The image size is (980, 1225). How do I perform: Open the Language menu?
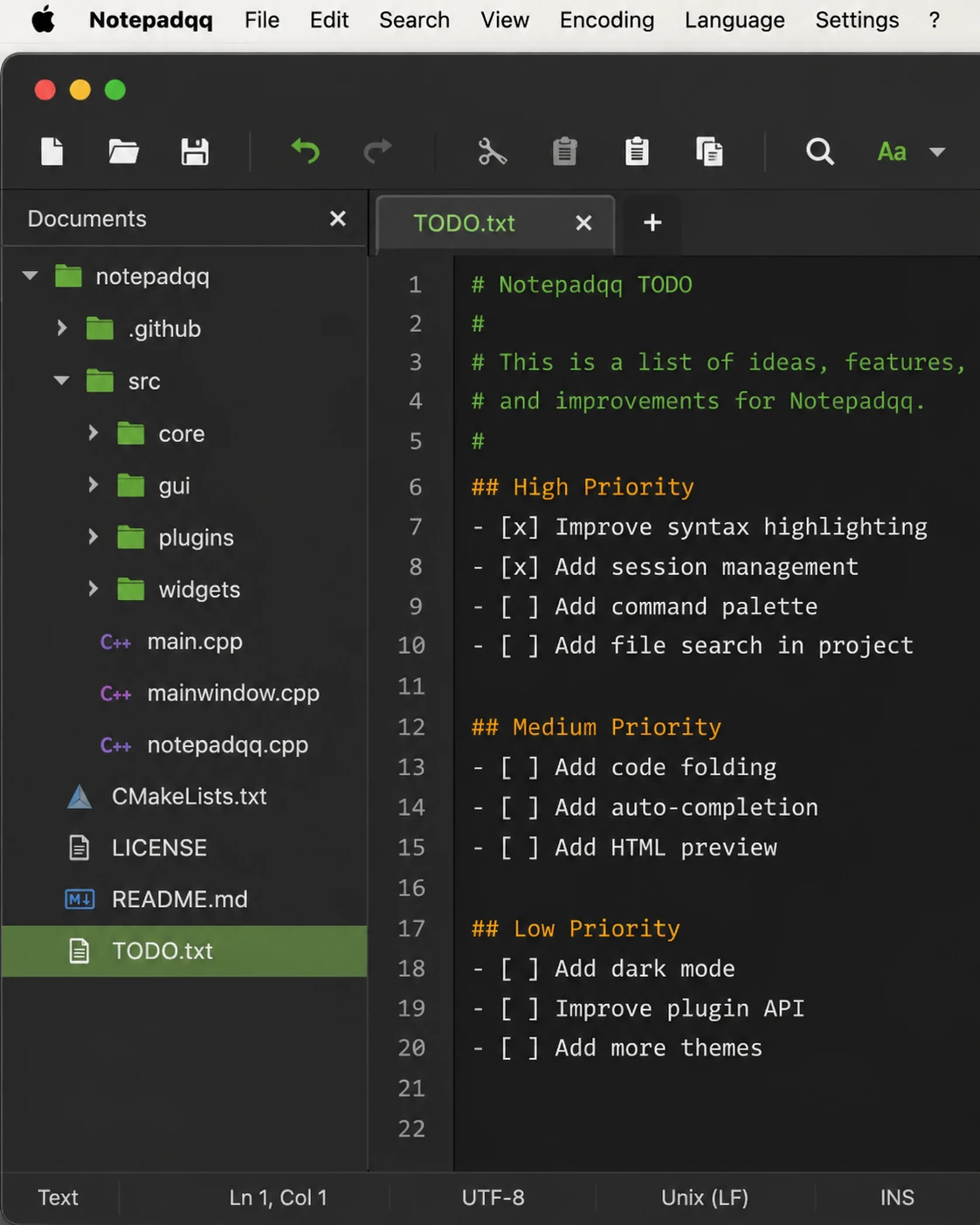735,20
